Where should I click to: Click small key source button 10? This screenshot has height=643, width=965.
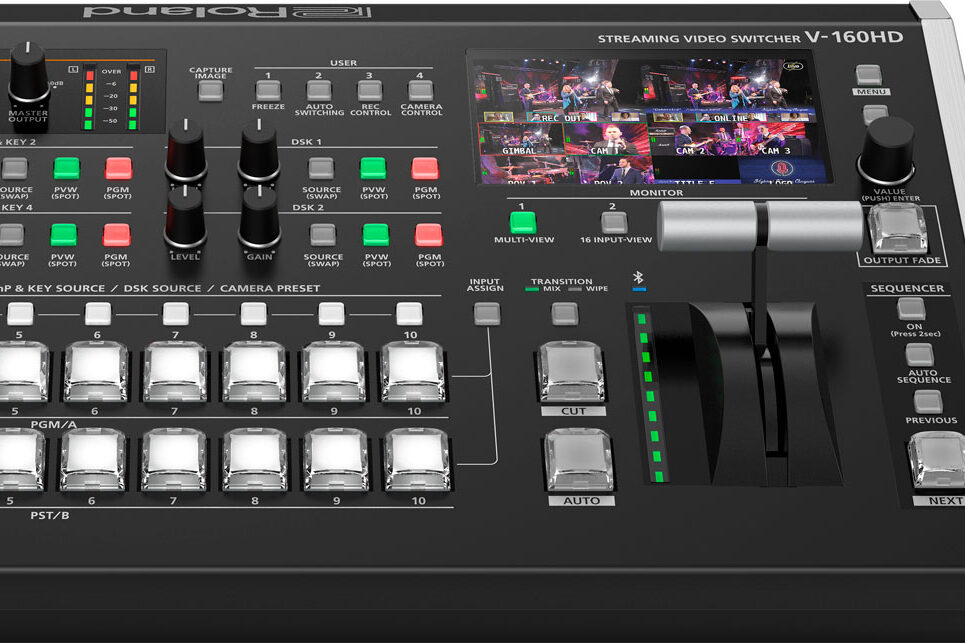click(409, 314)
